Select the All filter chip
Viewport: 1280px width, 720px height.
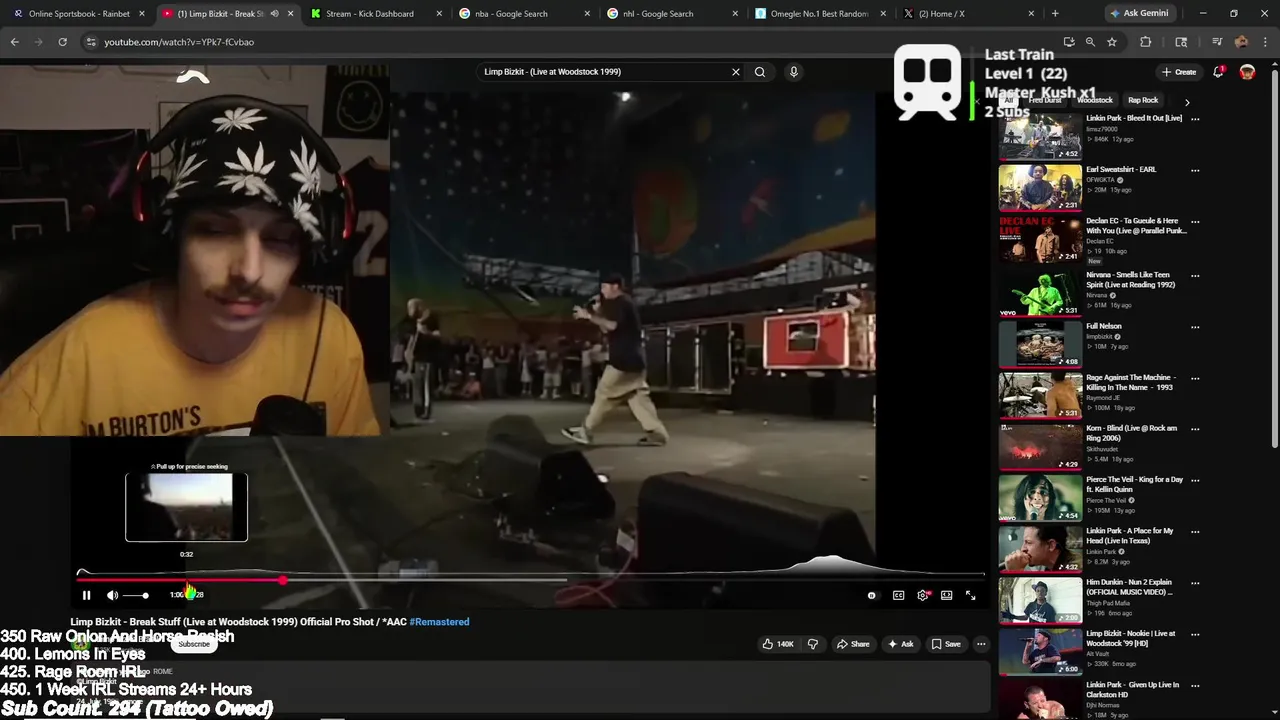click(1009, 101)
